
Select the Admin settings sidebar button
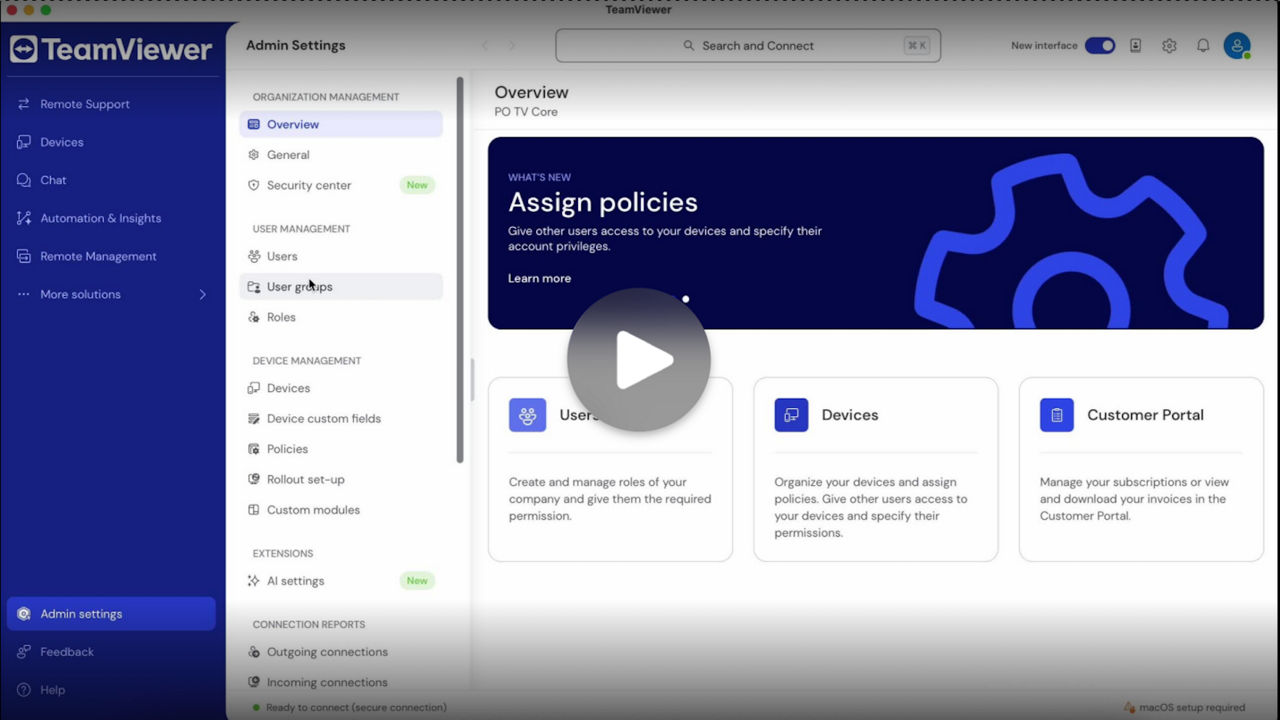111,614
